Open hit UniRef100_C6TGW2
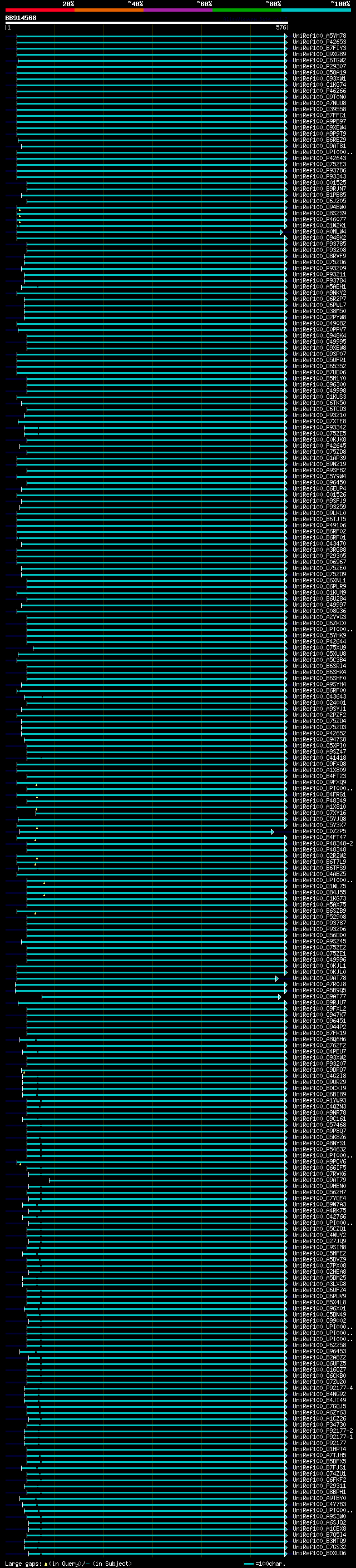This screenshot has height=1568, width=356. pos(319,60)
